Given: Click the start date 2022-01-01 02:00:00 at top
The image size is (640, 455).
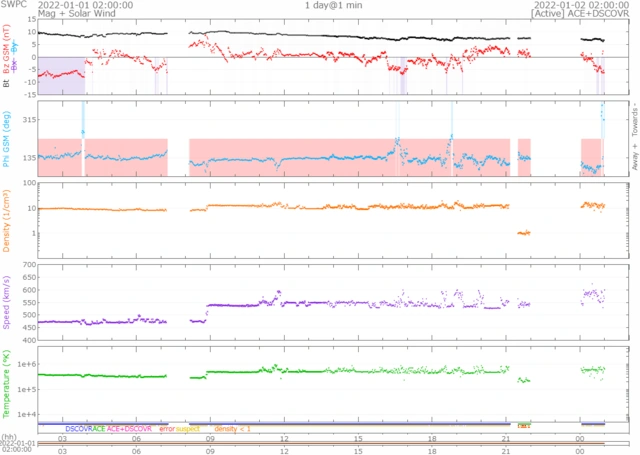Looking at the screenshot, I should (x=74, y=5).
